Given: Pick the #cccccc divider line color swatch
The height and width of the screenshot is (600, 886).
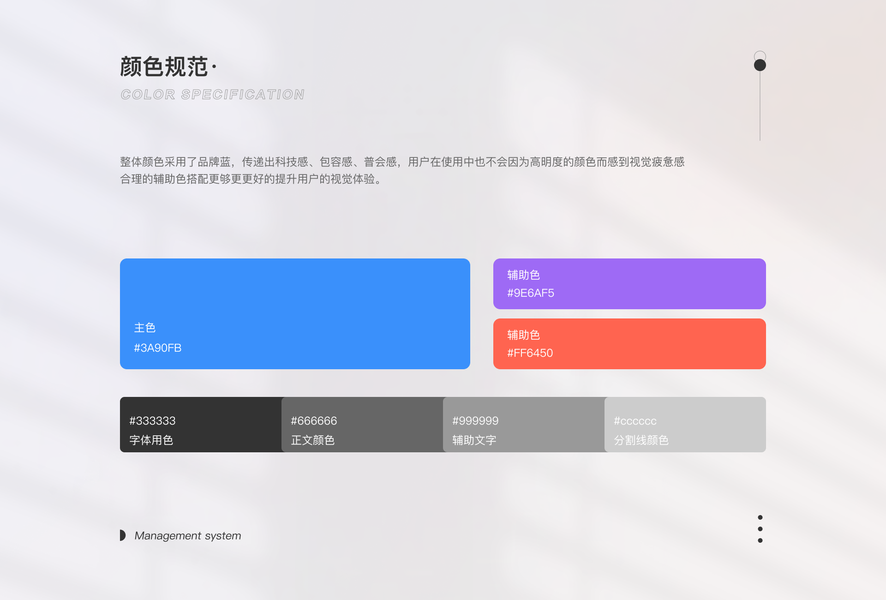Looking at the screenshot, I should click(685, 424).
